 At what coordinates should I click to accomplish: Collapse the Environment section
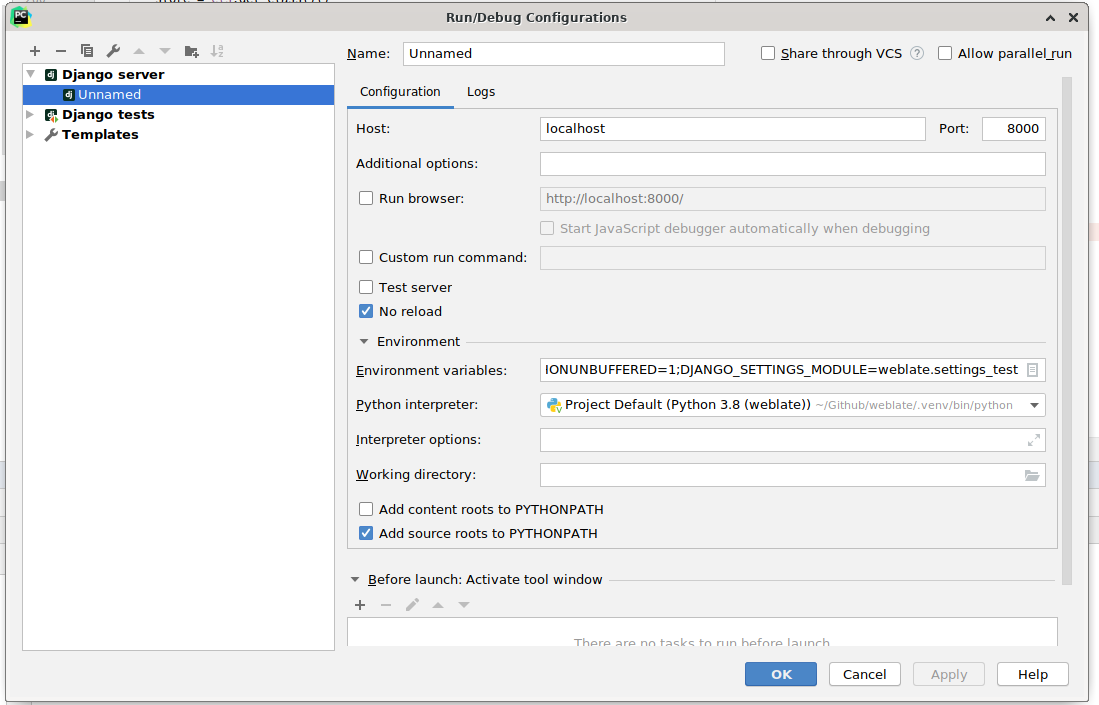coord(364,341)
